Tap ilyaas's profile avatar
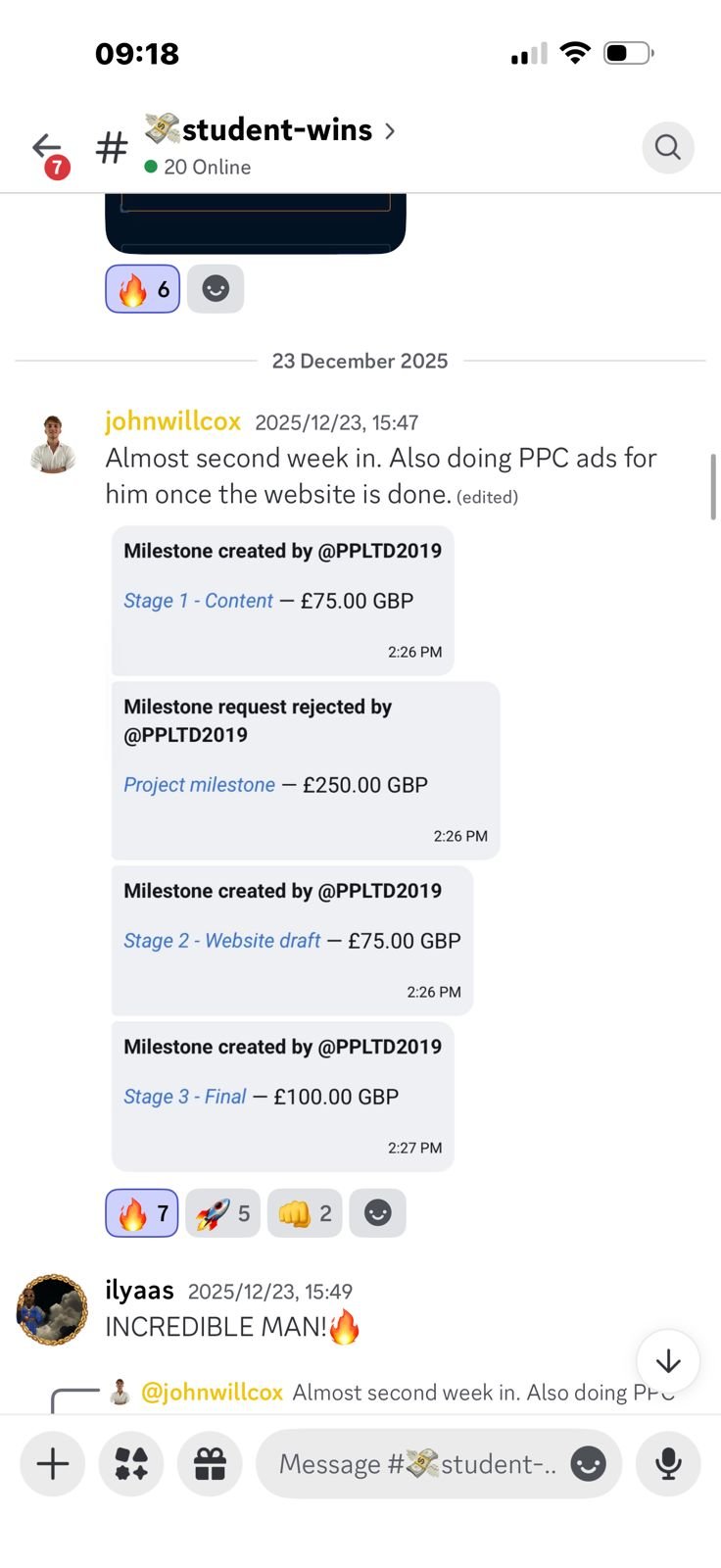 (x=52, y=1309)
